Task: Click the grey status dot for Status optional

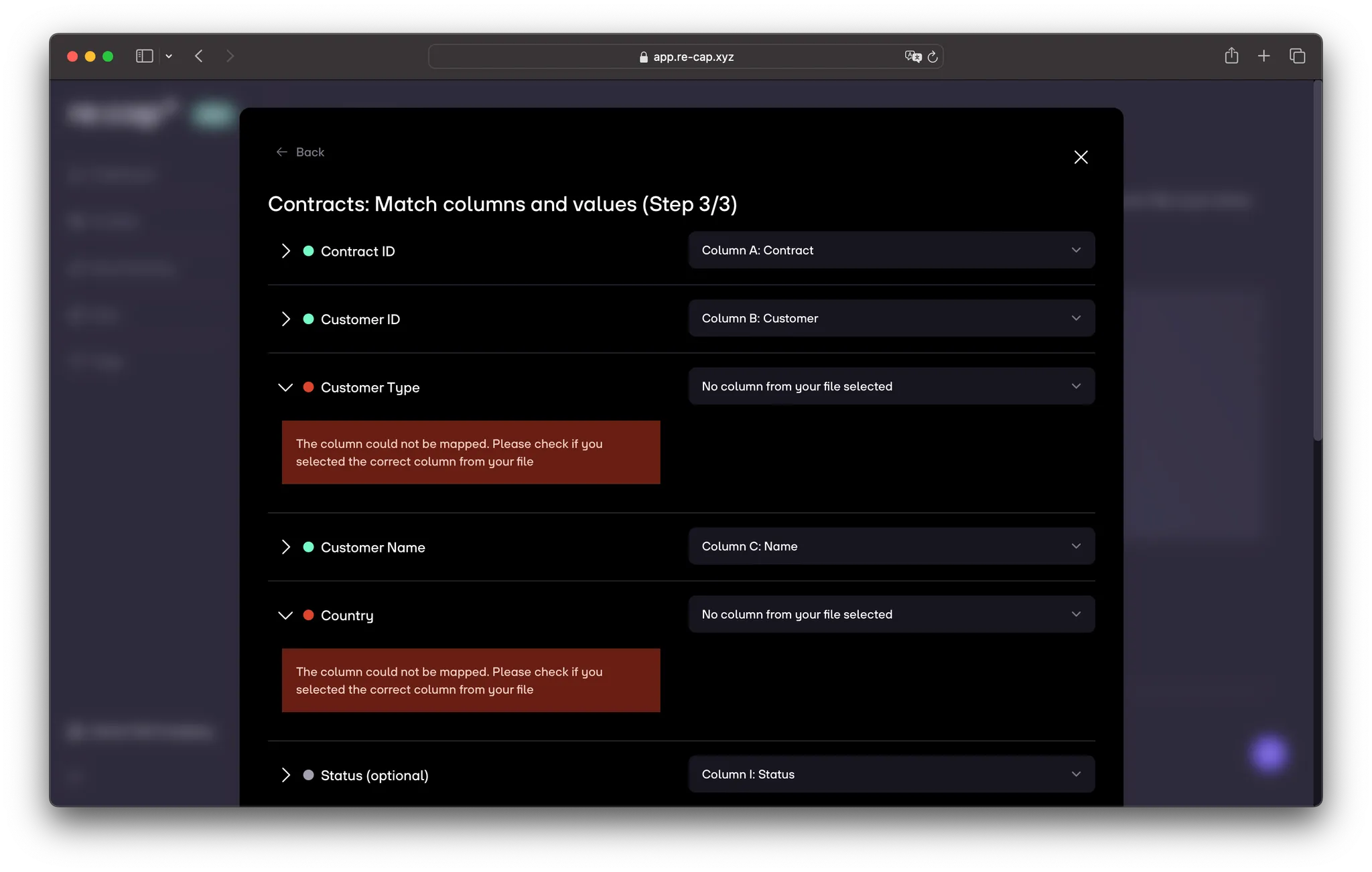Action: tap(308, 775)
